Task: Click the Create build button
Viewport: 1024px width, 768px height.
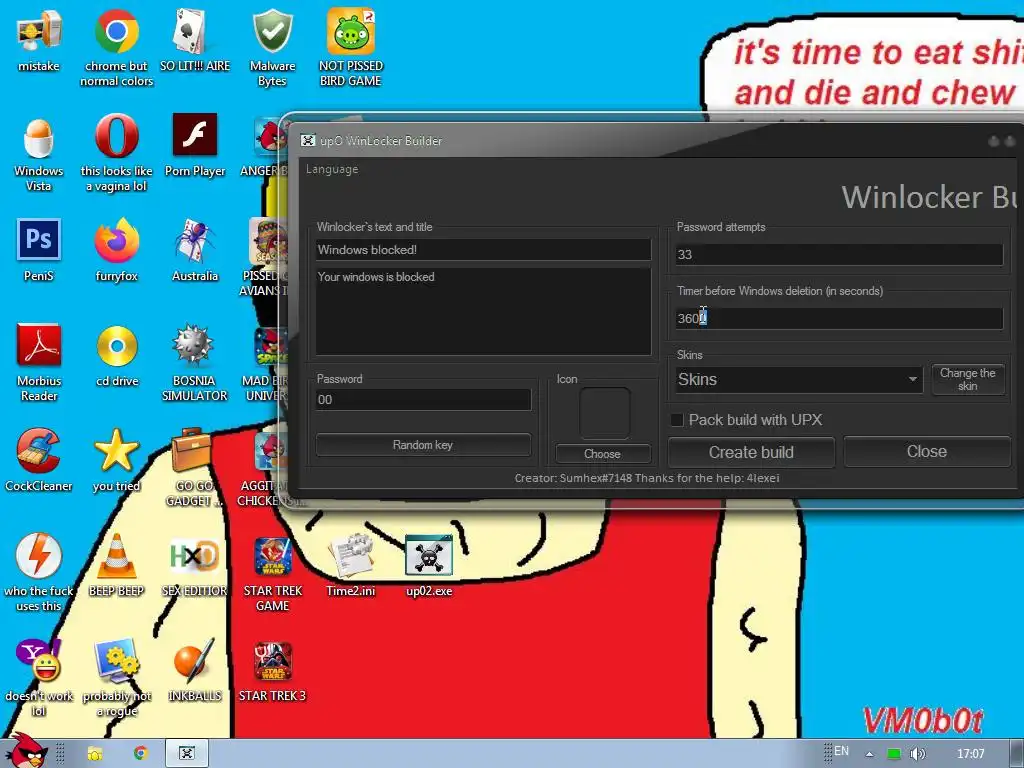Action: (751, 452)
